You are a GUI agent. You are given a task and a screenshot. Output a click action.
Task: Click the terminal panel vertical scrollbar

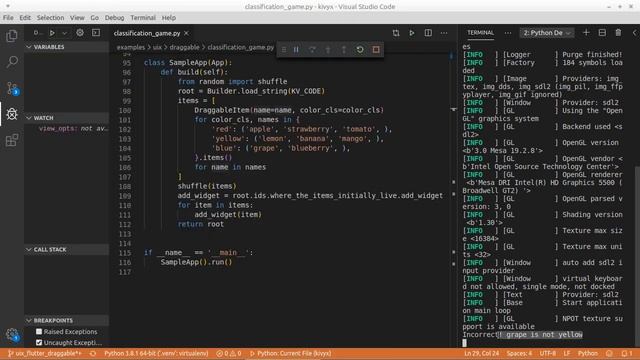(x=637, y=257)
